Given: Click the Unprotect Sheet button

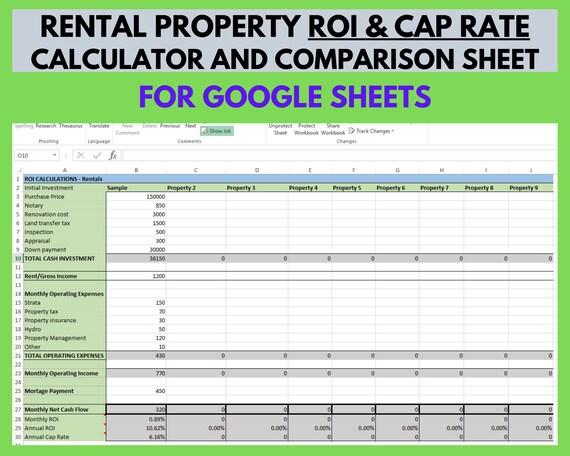Looking at the screenshot, I should coord(280,129).
